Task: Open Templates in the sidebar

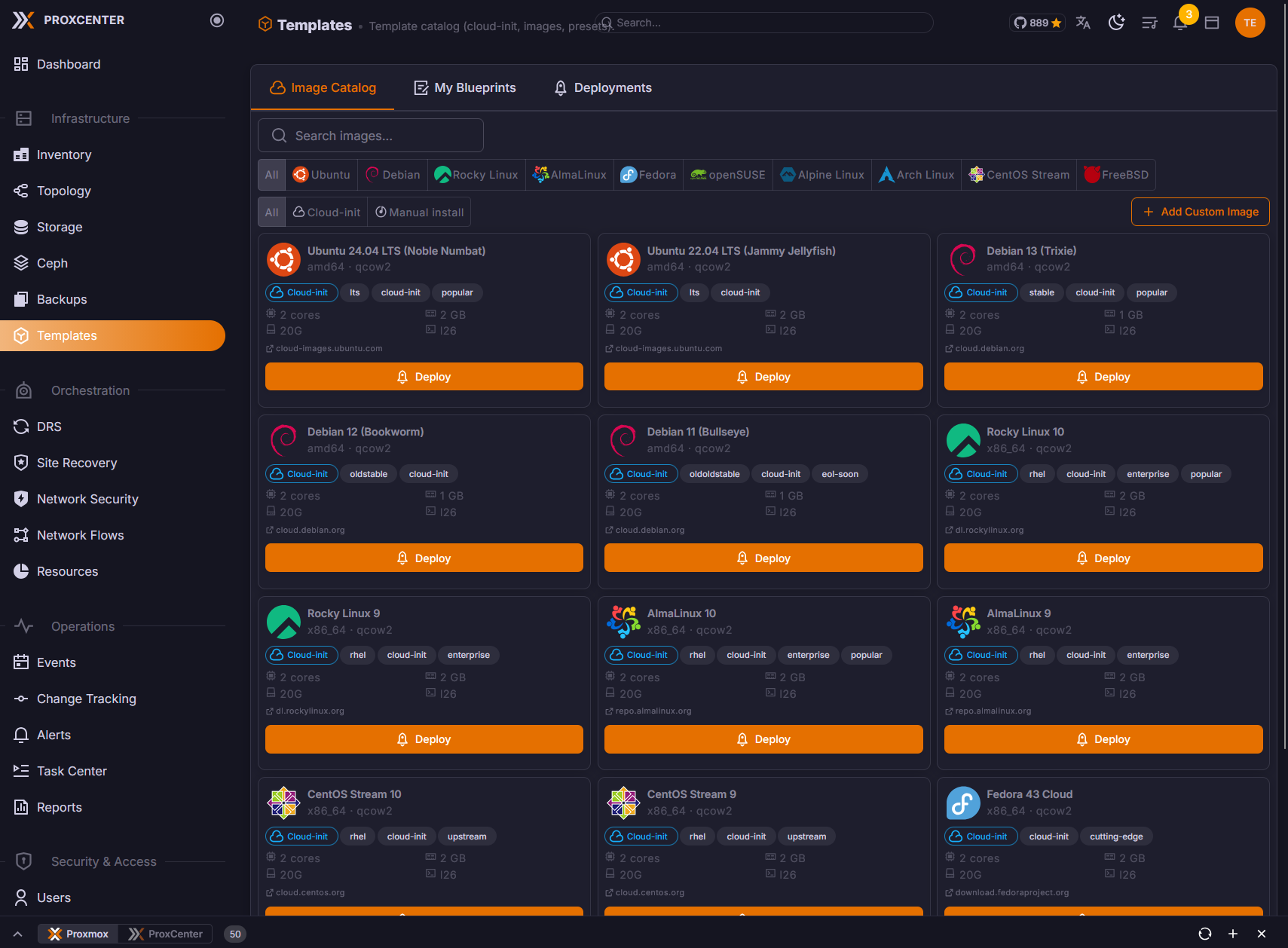Action: point(113,335)
